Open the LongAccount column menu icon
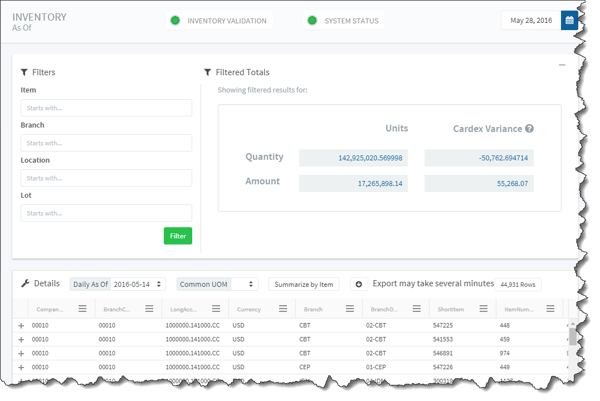 (217, 310)
